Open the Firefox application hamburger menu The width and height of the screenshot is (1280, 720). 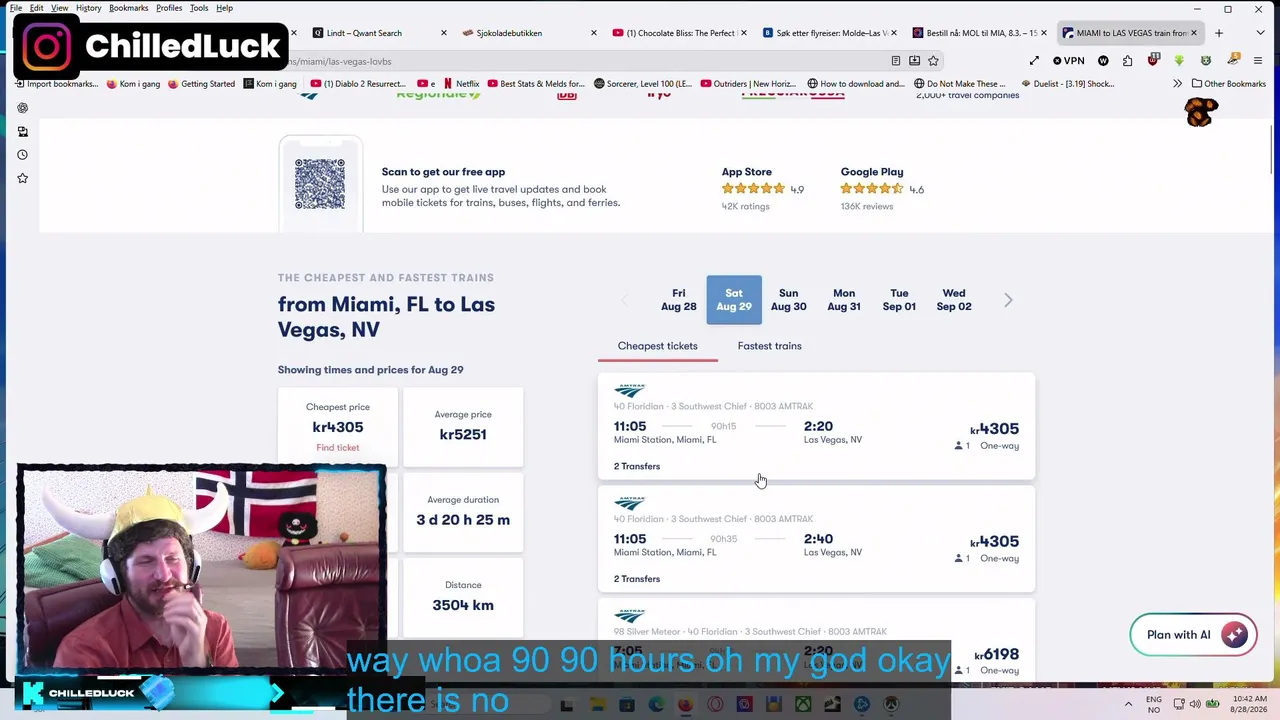1258,61
